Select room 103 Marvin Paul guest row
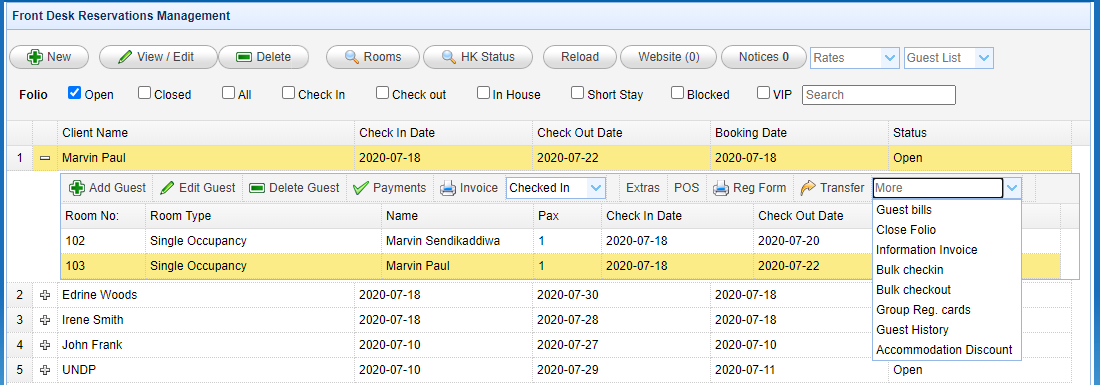The width and height of the screenshot is (1100, 385). point(560,266)
